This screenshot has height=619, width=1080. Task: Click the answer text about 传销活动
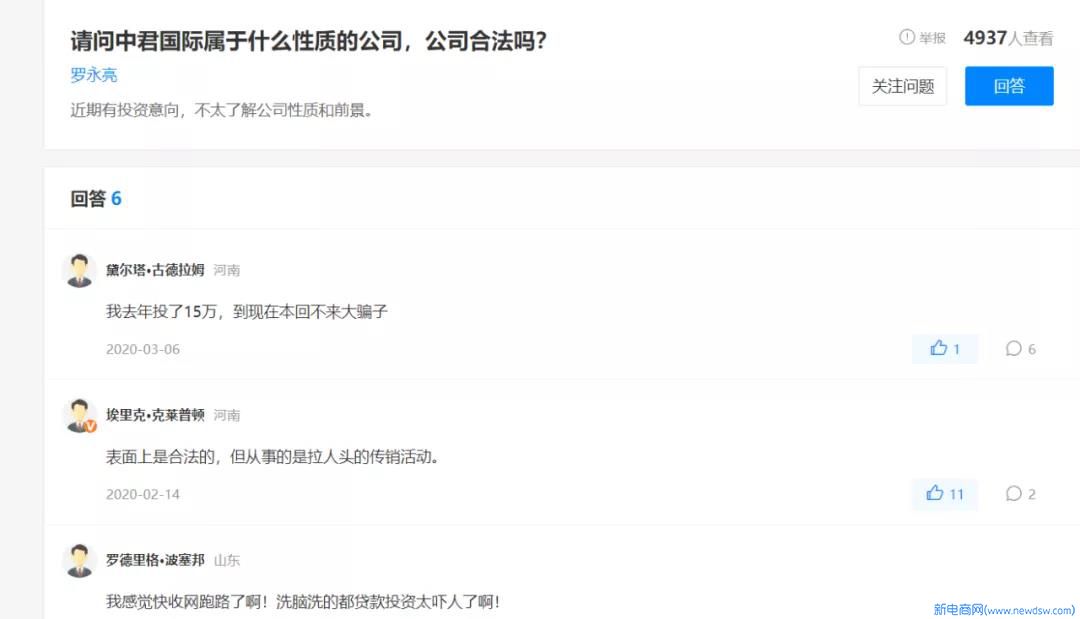tap(272, 457)
